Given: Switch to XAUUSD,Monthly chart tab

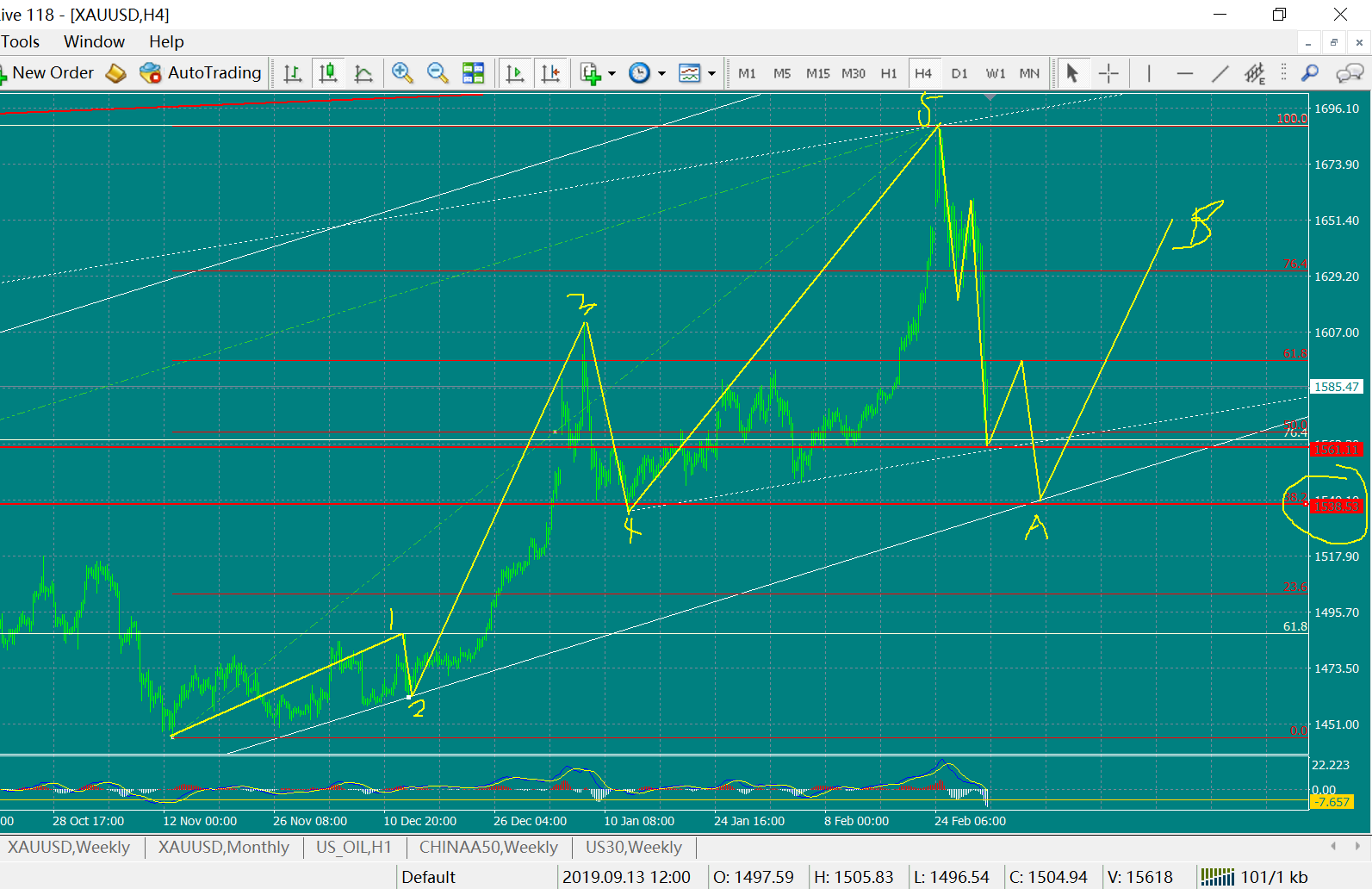Looking at the screenshot, I should click(224, 847).
